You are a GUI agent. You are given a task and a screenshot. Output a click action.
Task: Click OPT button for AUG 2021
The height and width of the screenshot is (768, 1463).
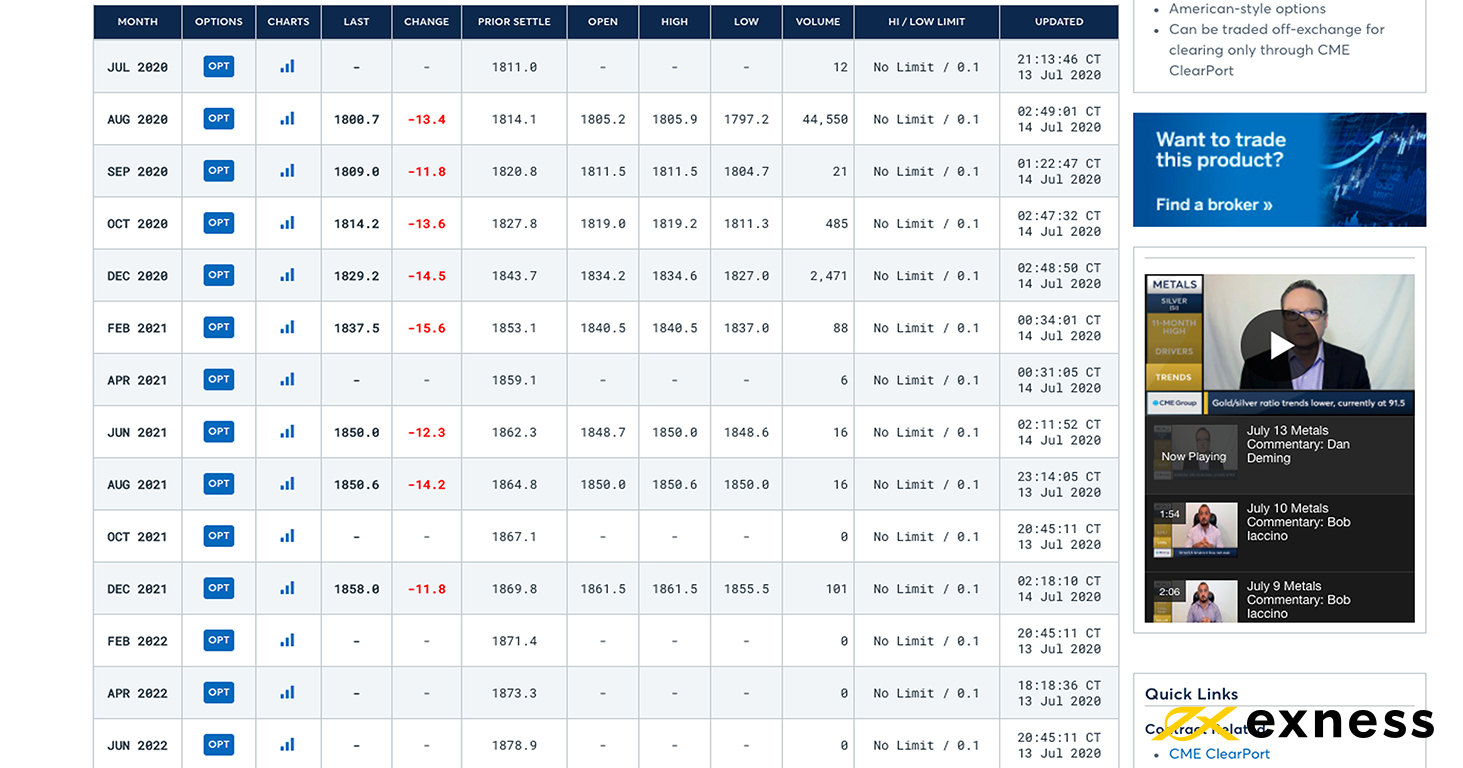coord(219,483)
